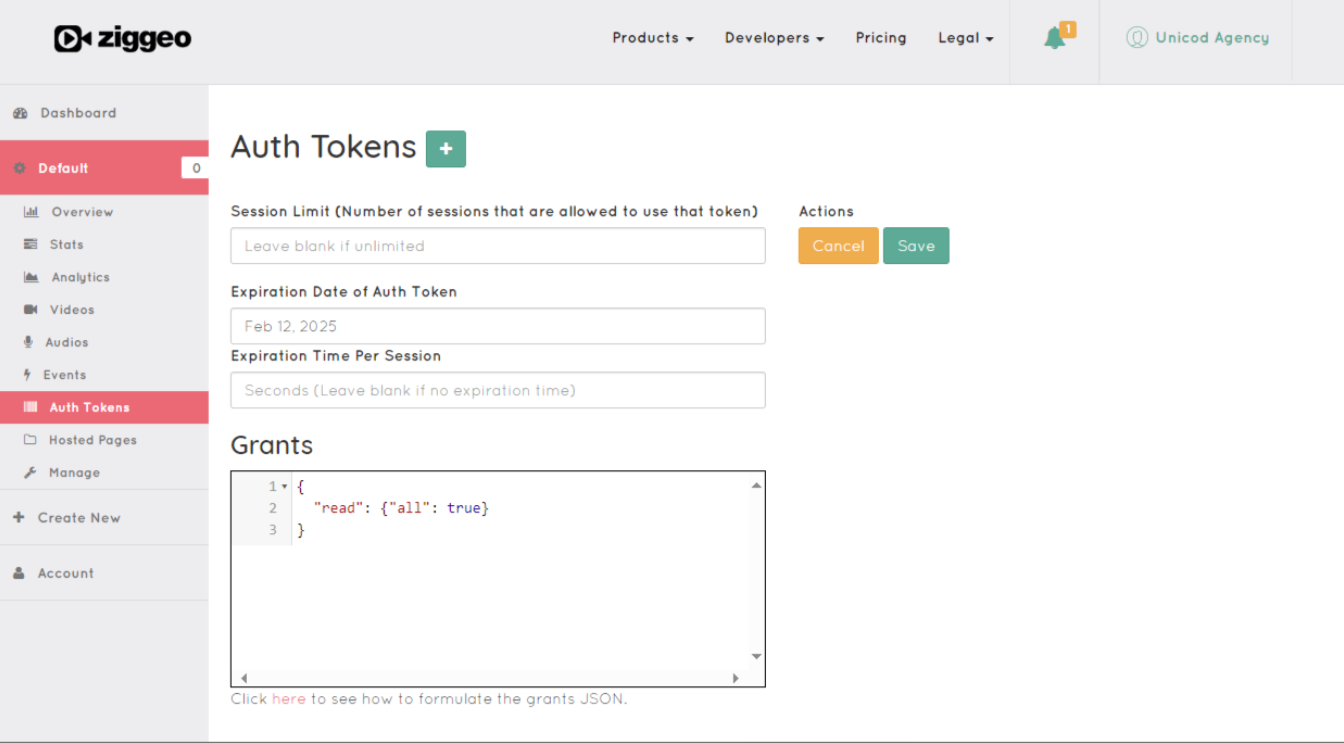The height and width of the screenshot is (743, 1344).
Task: Click the true value in the JSON
Action: coord(464,508)
